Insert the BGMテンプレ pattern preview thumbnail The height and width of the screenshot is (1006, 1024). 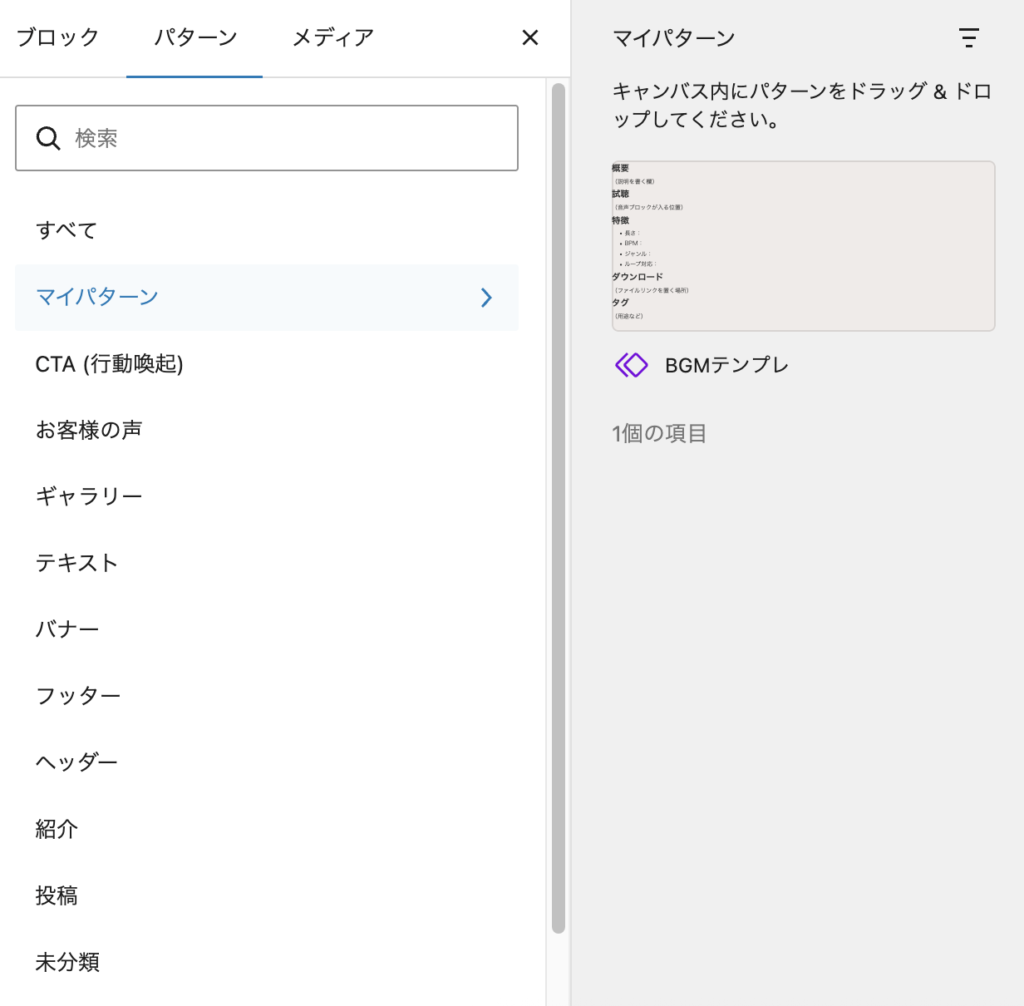803,246
